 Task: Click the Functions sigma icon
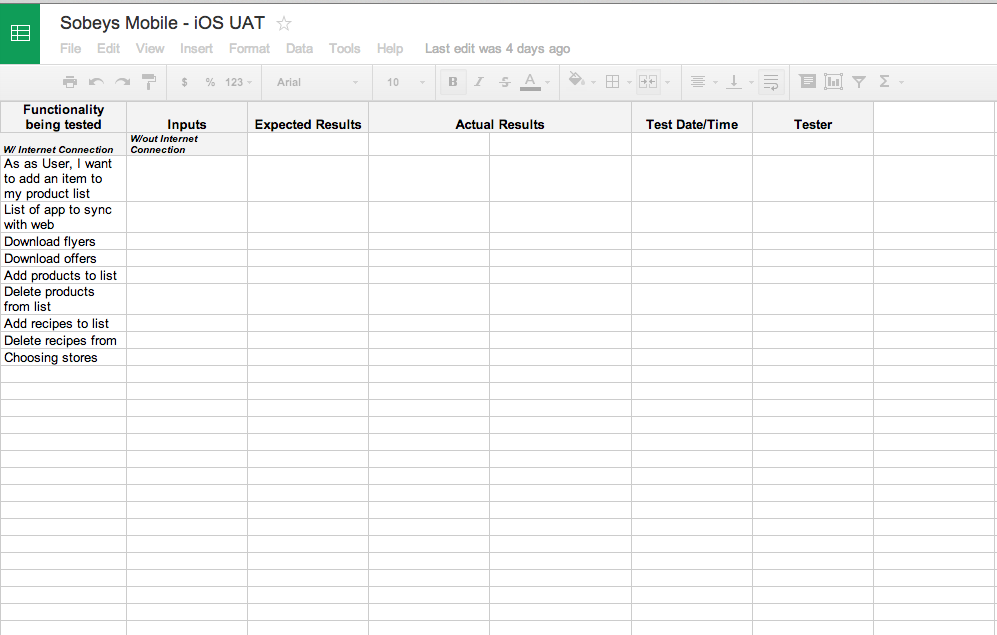click(x=884, y=81)
